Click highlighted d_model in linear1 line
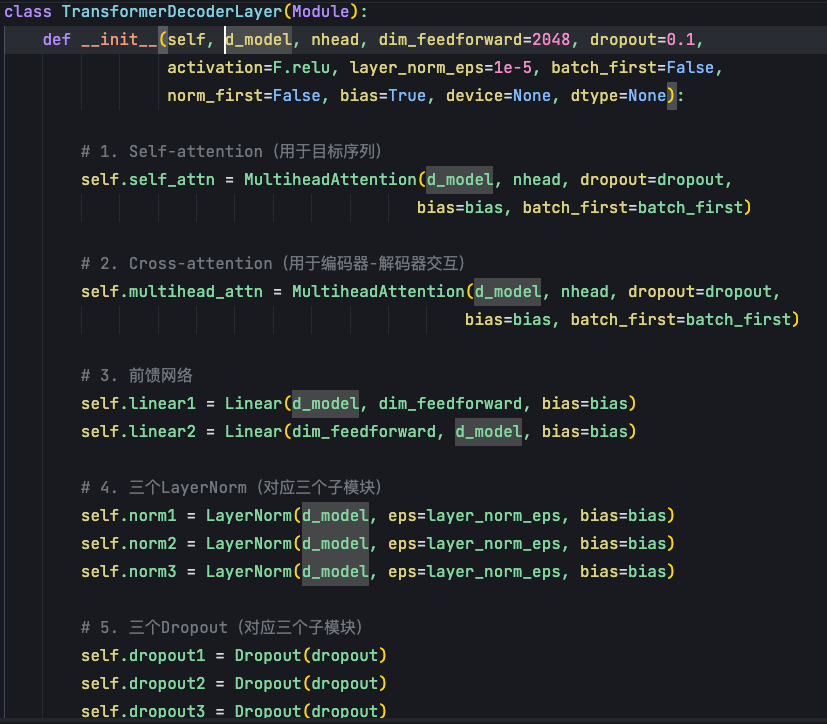Image resolution: width=827 pixels, height=724 pixels. click(x=325, y=403)
